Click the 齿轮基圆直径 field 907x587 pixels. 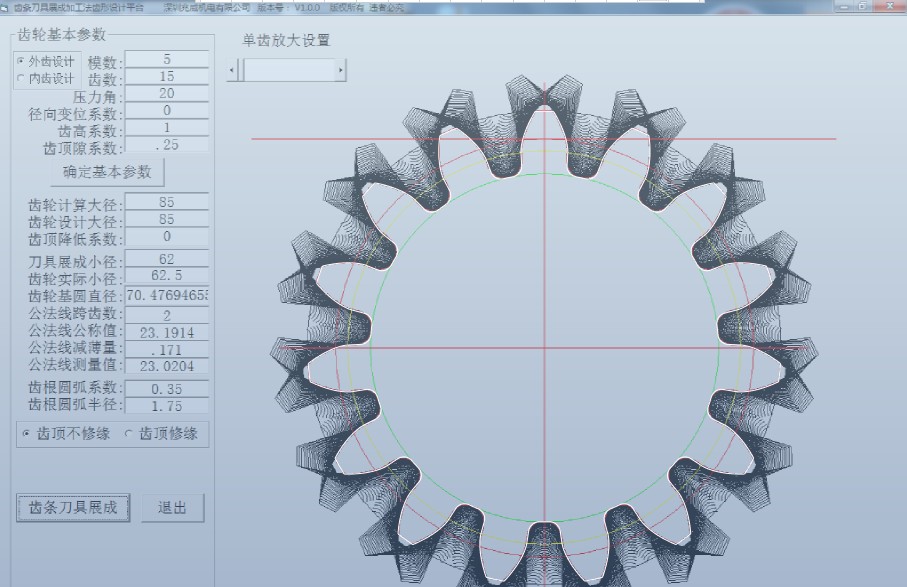tap(167, 296)
